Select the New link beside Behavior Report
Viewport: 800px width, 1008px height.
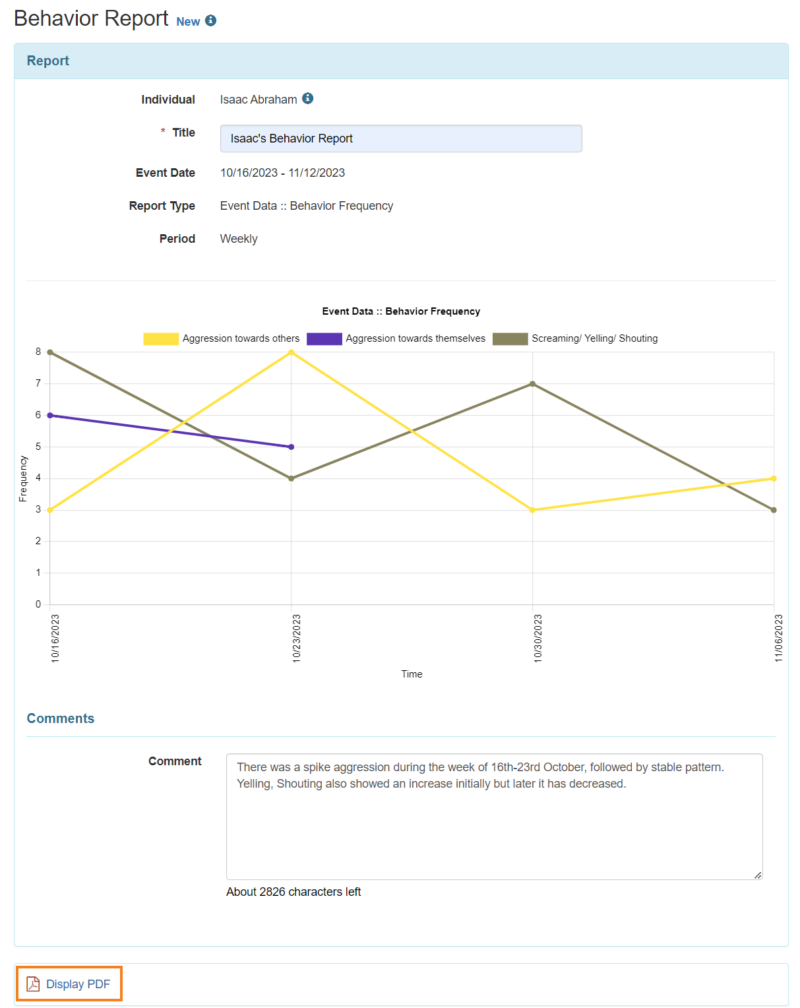pyautogui.click(x=188, y=21)
